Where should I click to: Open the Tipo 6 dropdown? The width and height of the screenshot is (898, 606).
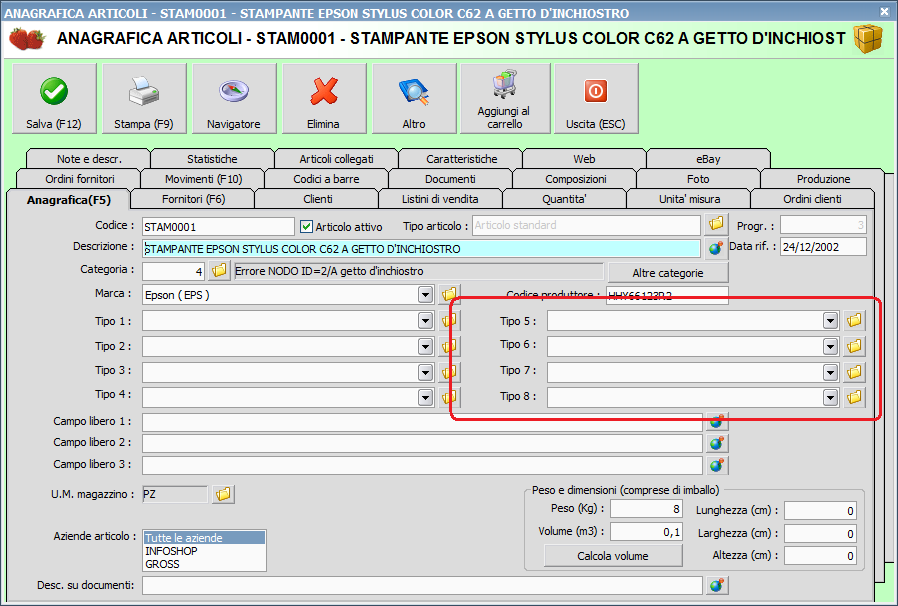coord(830,346)
